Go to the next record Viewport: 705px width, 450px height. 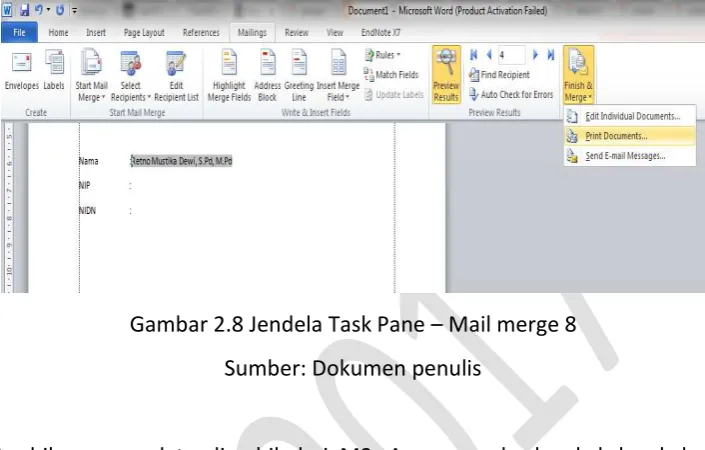[x=535, y=55]
